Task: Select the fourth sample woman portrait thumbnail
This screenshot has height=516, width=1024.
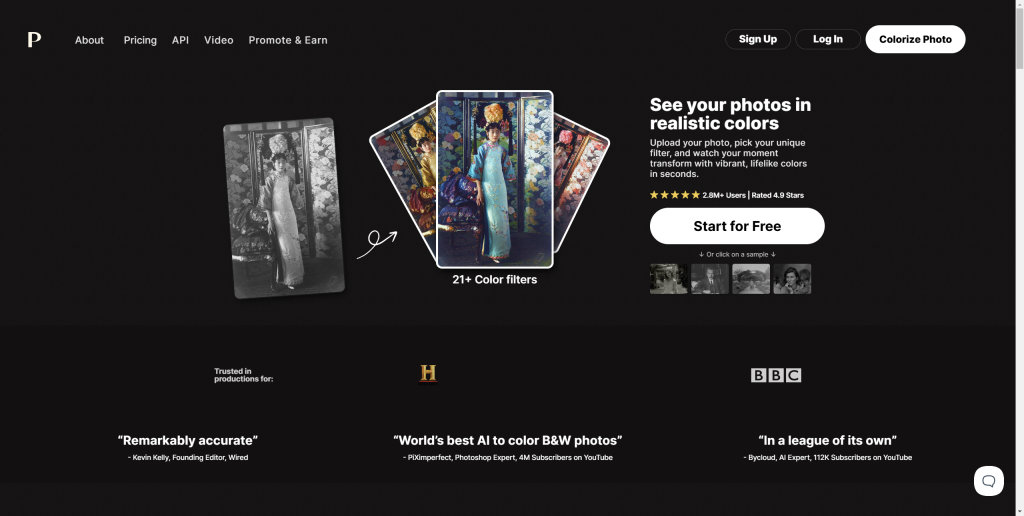Action: coord(792,279)
